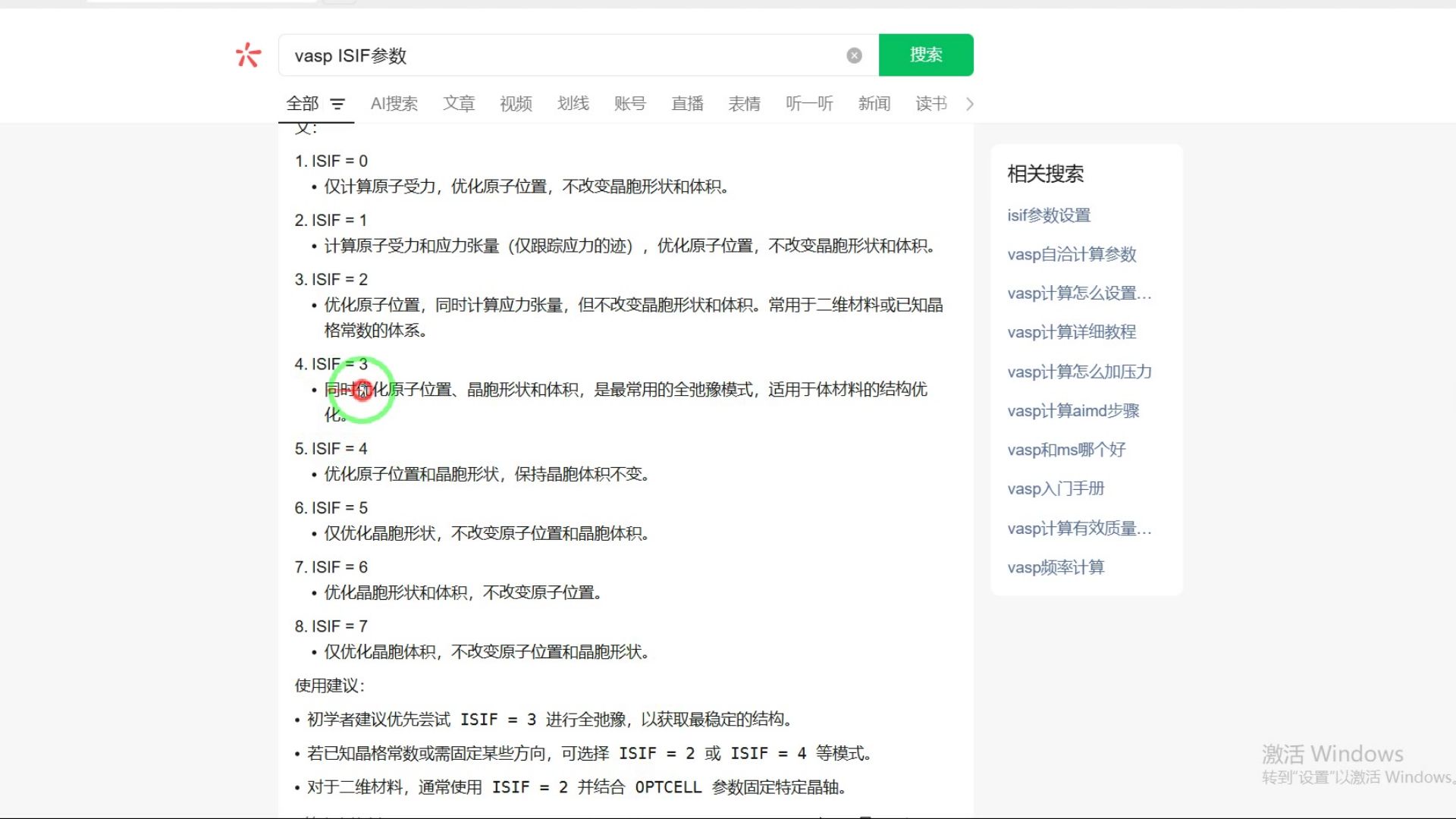The image size is (1456, 819).
Task: Open related search vasp入门手册
Action: click(1056, 489)
